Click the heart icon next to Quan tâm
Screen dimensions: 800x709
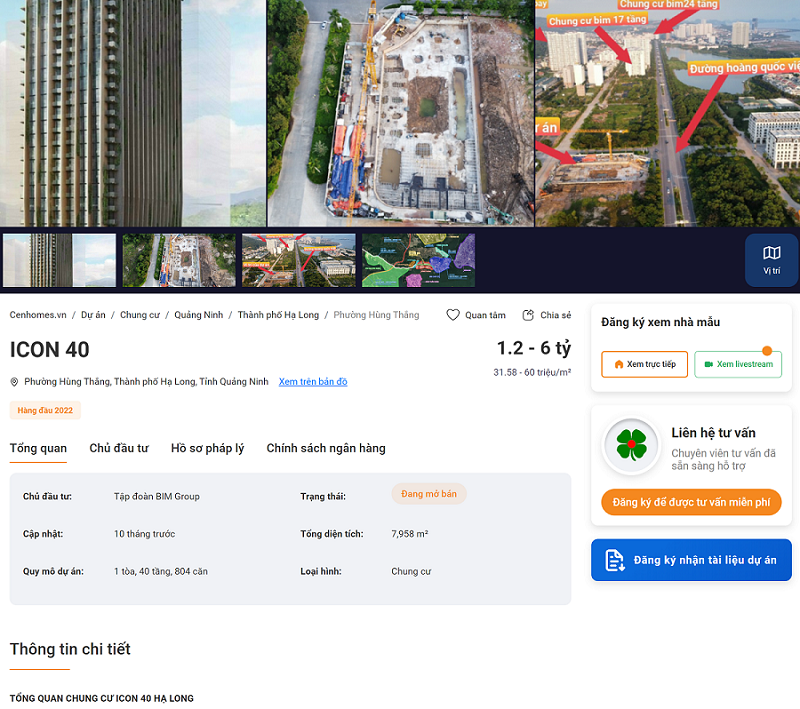453,315
